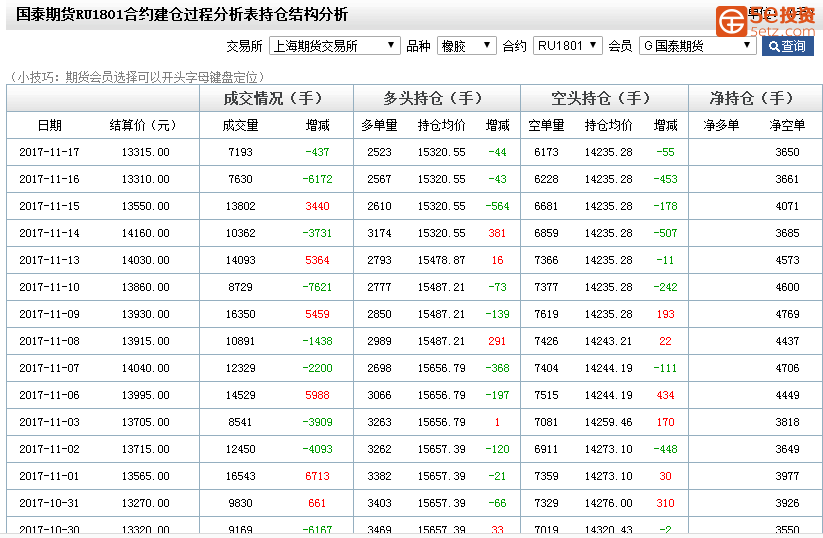Image resolution: width=823 pixels, height=538 pixels.
Task: Select the date cell 2017-11-01
Action: (49, 476)
